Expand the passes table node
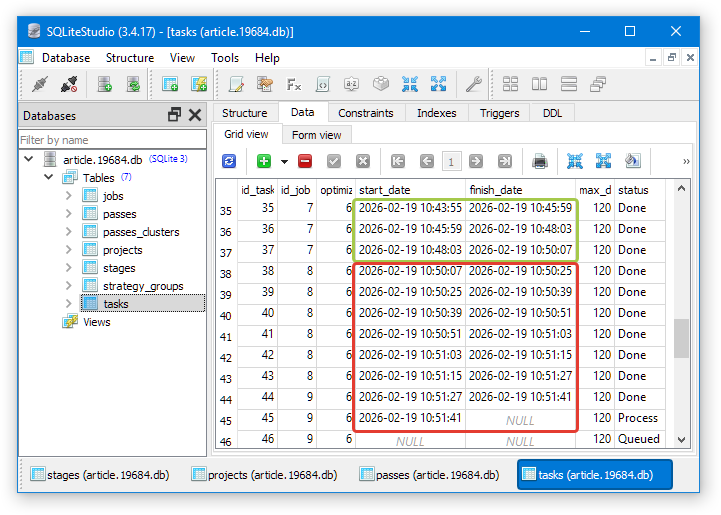Screen dimensions: 721x515 (69, 214)
